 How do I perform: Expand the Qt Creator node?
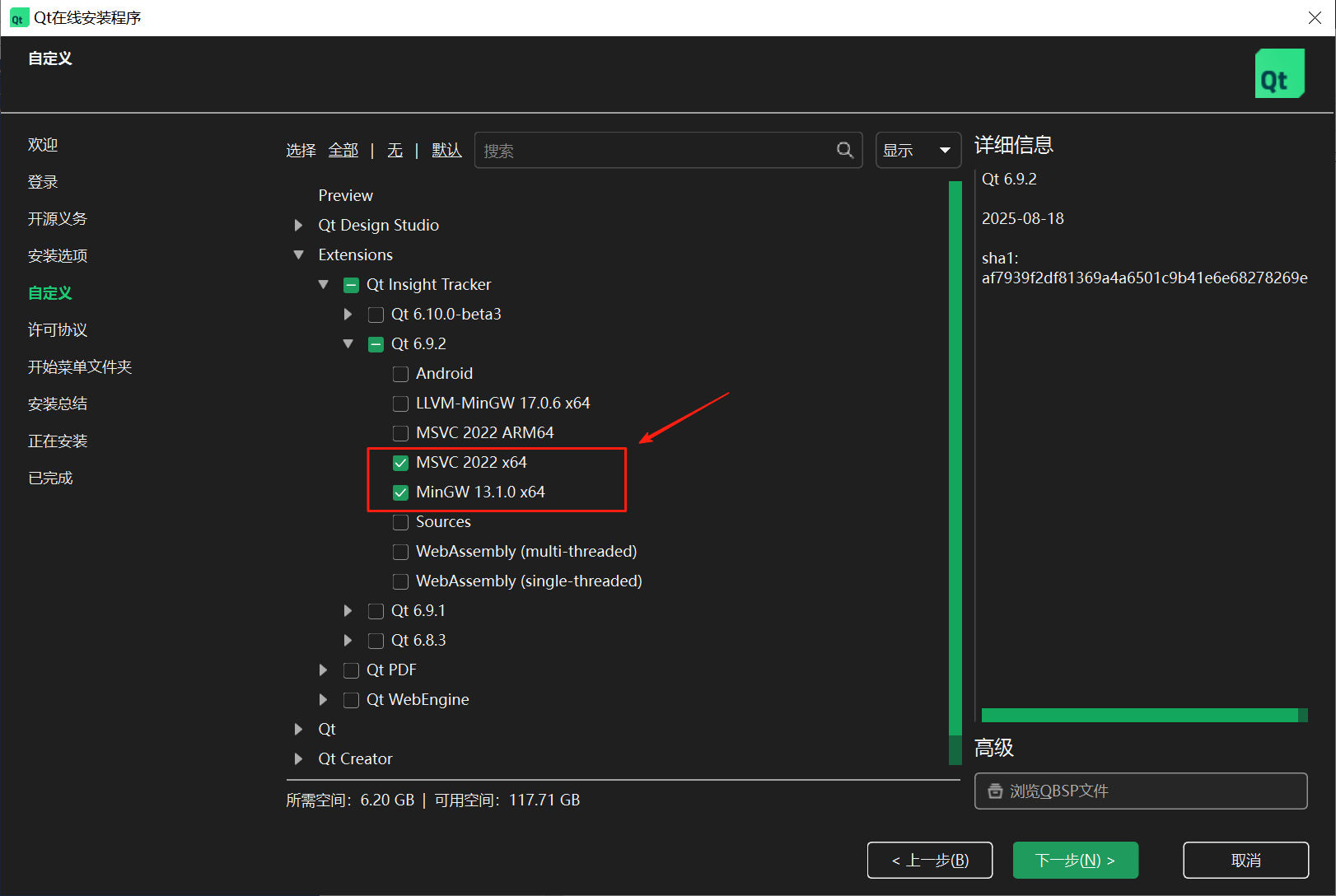298,758
